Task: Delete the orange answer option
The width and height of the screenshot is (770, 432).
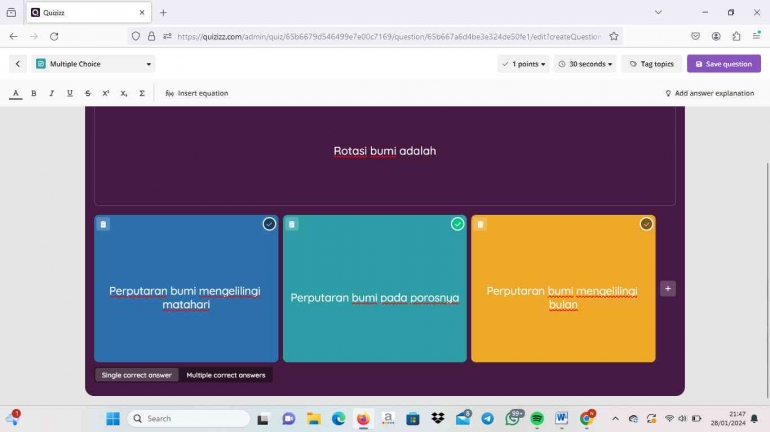Action: [480, 224]
